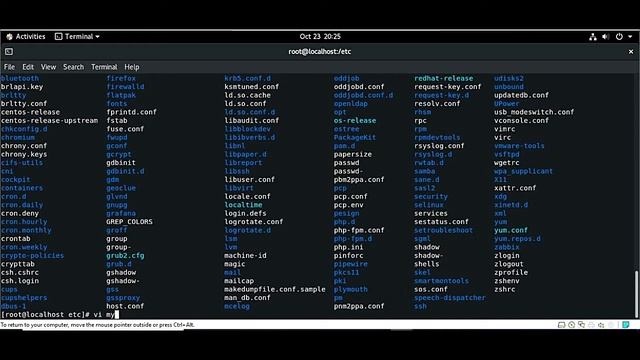The height and width of the screenshot is (360, 640).
Task: Click the terminal vertical scrollbar
Action: 636,294
